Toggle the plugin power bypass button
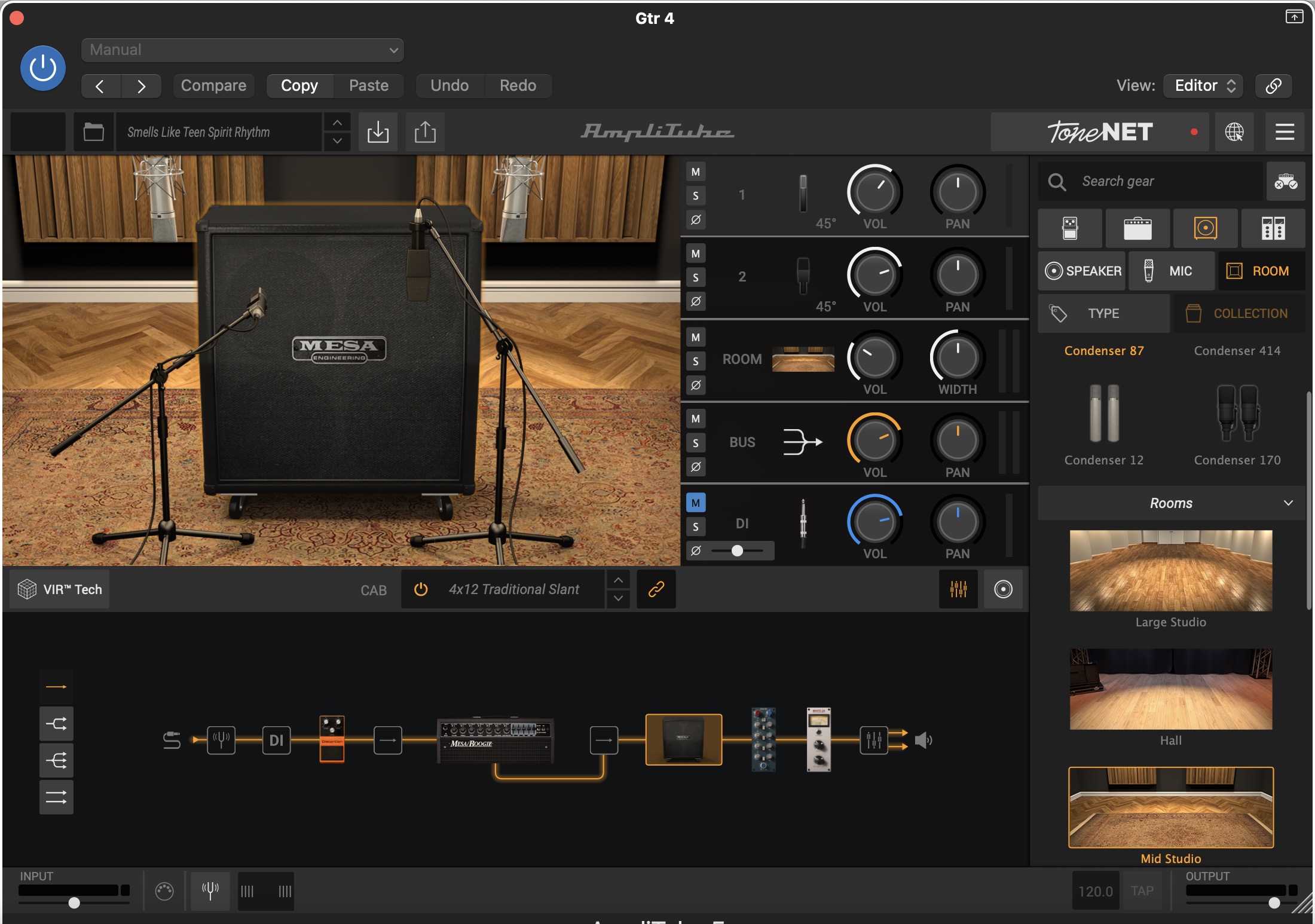Viewport: 1315px width, 924px height. (43, 68)
